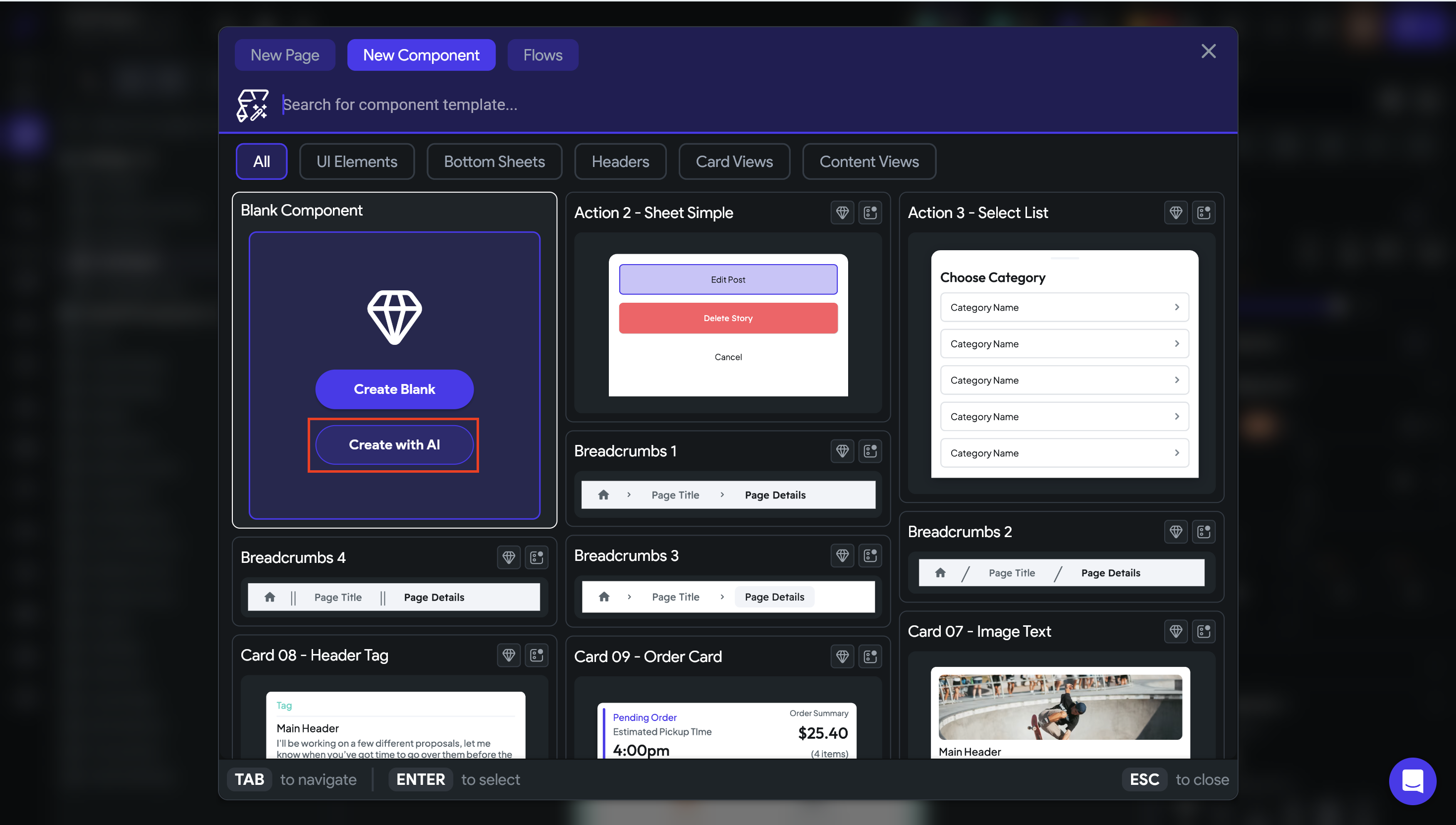The width and height of the screenshot is (1456, 825).
Task: Click widget icon on Action 3 - Select List
Action: point(1203,213)
